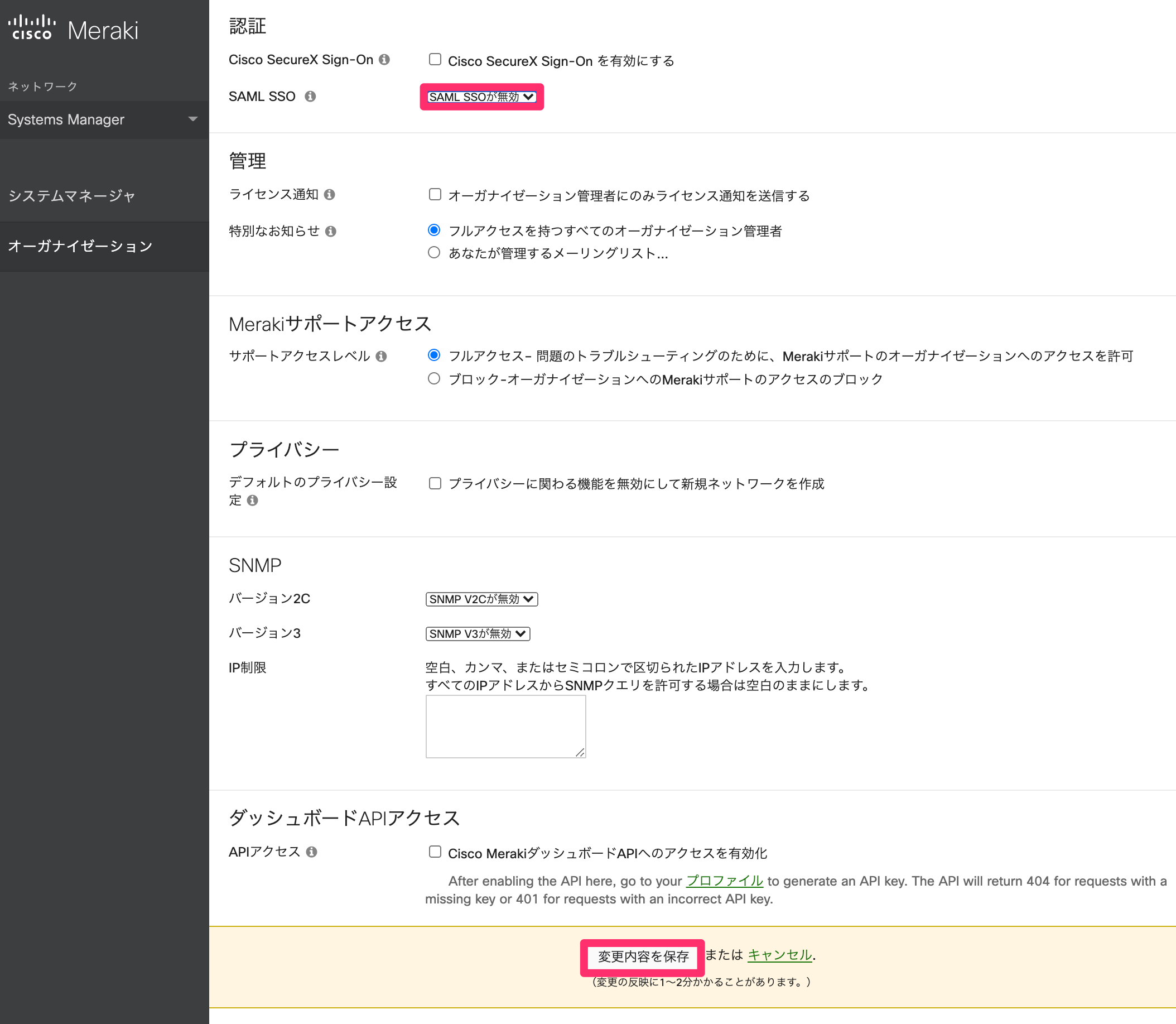Click the バージョン3 label
This screenshot has width=1176, height=1024.
coord(264,634)
